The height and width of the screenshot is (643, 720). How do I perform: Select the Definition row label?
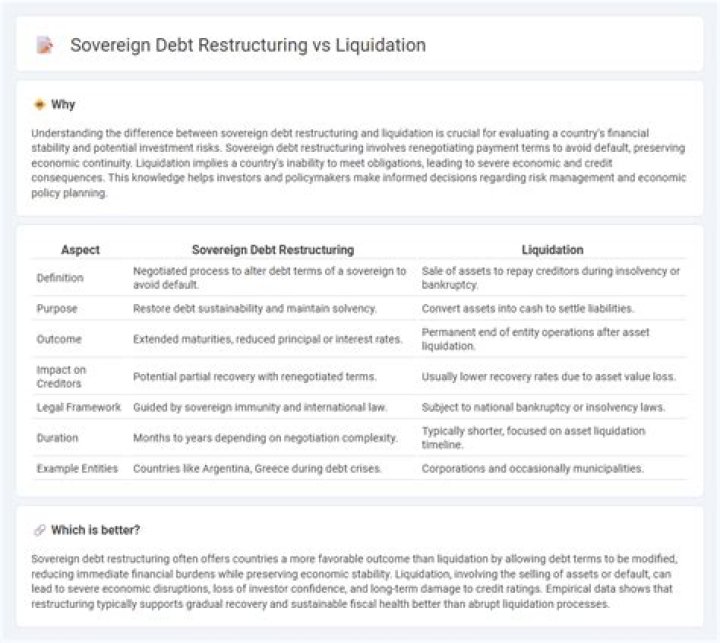(x=60, y=278)
